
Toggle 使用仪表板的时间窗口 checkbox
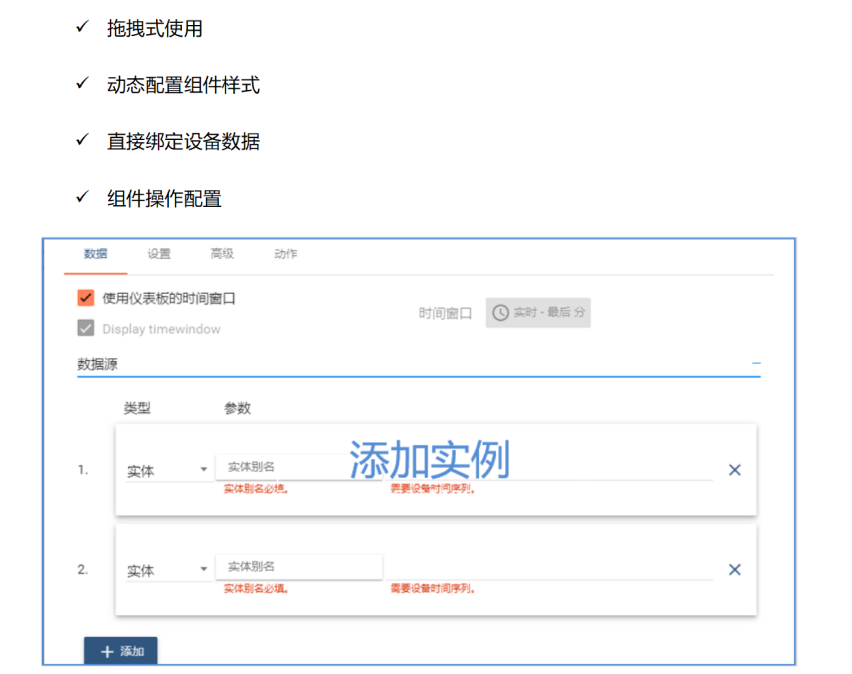[x=86, y=298]
